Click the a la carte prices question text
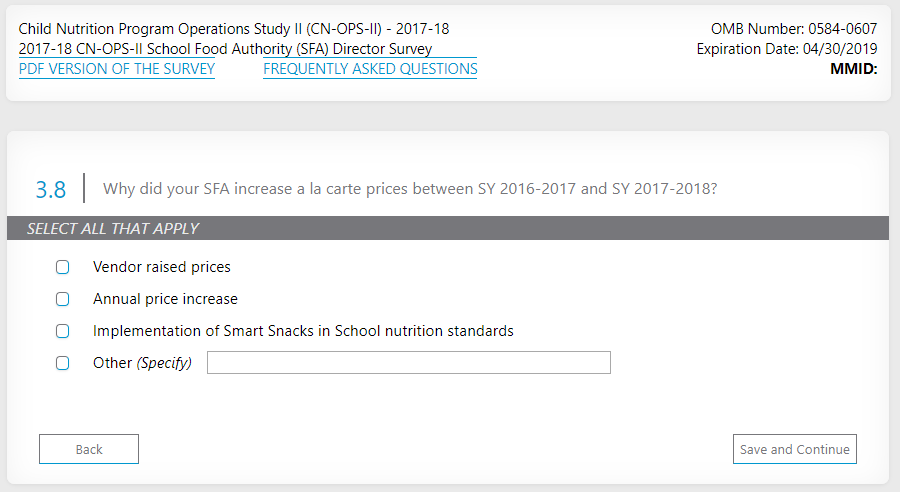This screenshot has height=492, width=900. pos(410,189)
